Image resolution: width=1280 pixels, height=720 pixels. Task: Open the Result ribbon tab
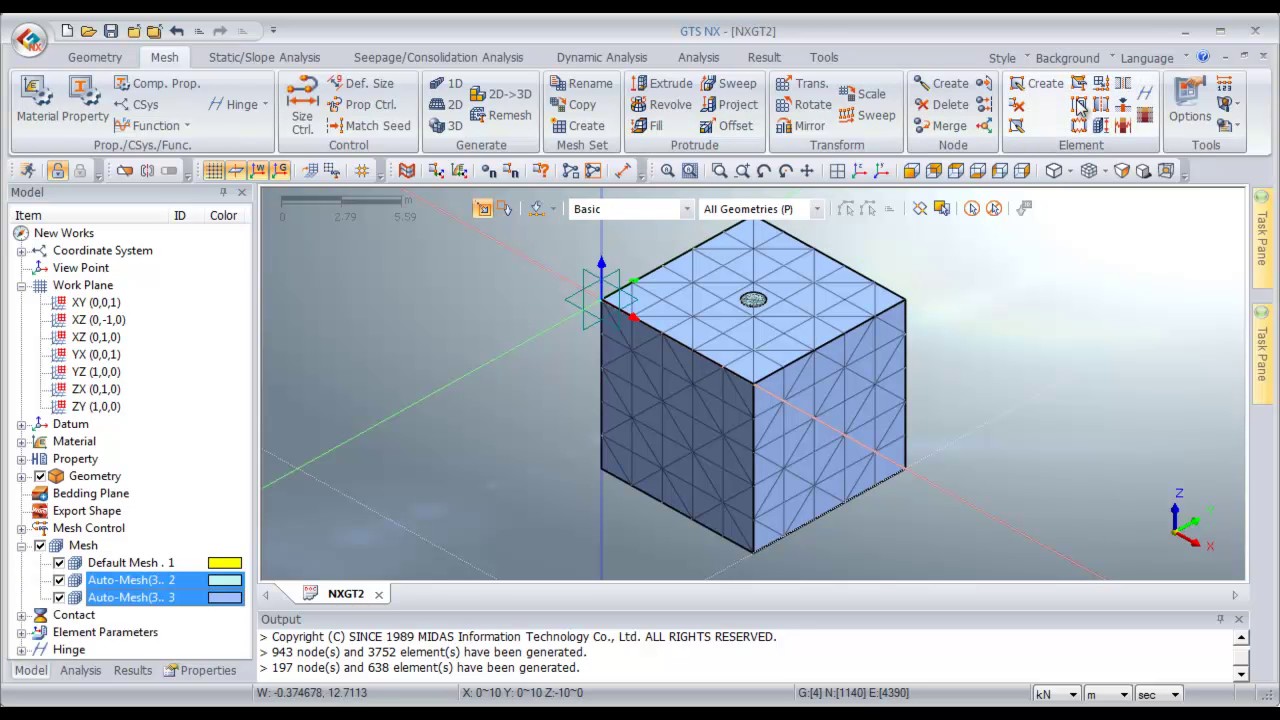pos(764,57)
